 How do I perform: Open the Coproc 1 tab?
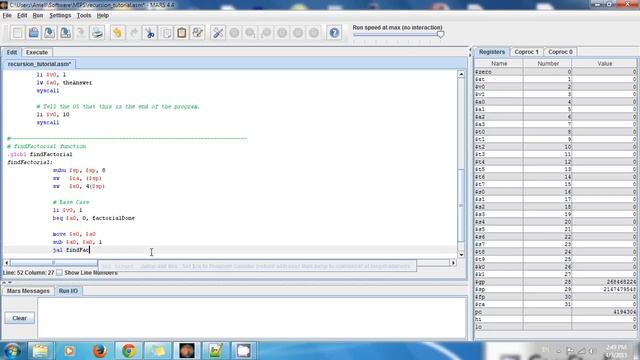(x=527, y=52)
